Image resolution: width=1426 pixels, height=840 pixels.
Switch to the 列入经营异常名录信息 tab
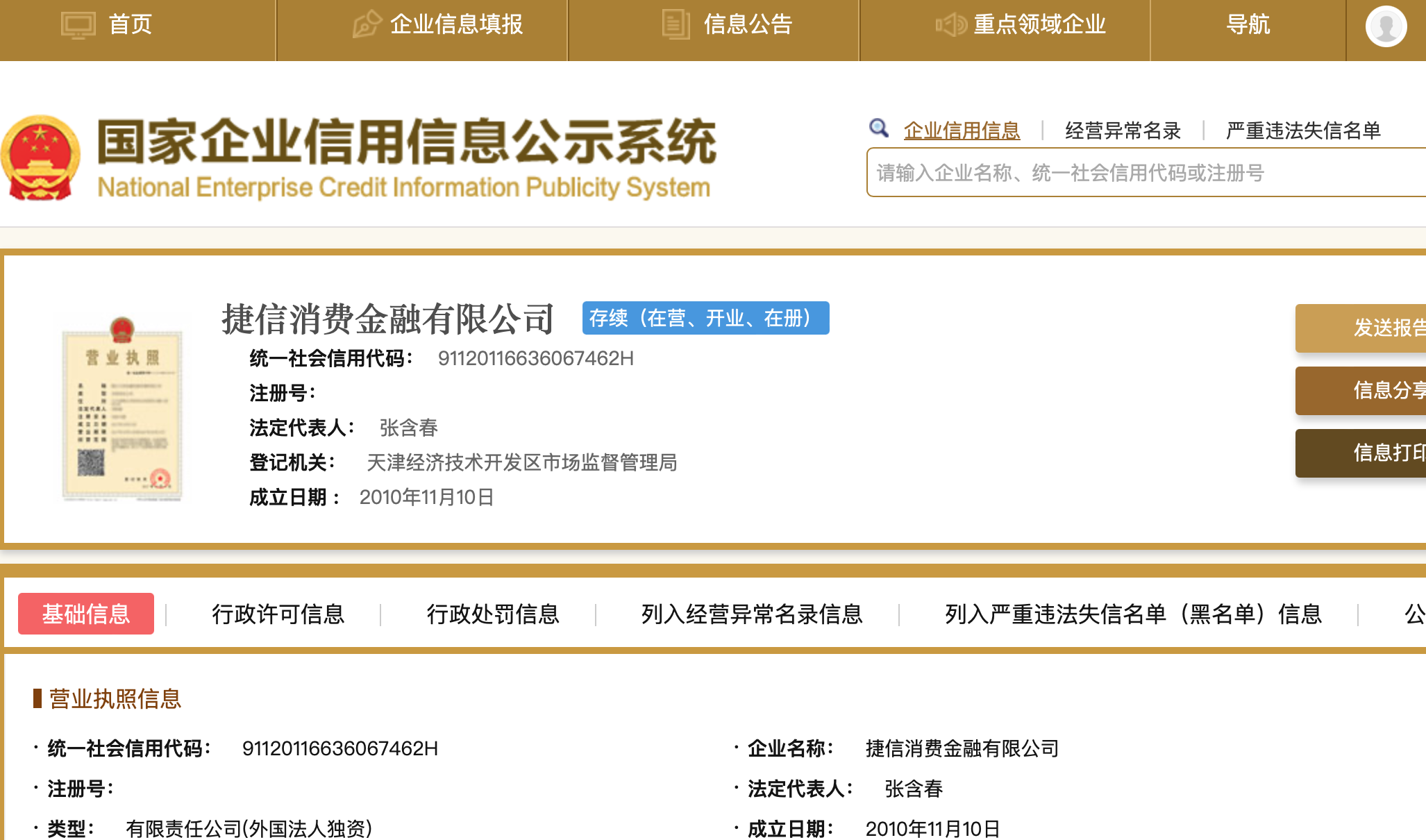(x=752, y=614)
